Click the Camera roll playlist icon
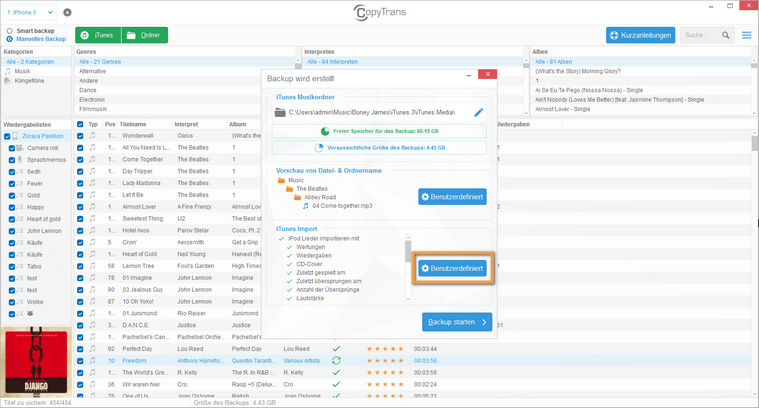 (20, 148)
